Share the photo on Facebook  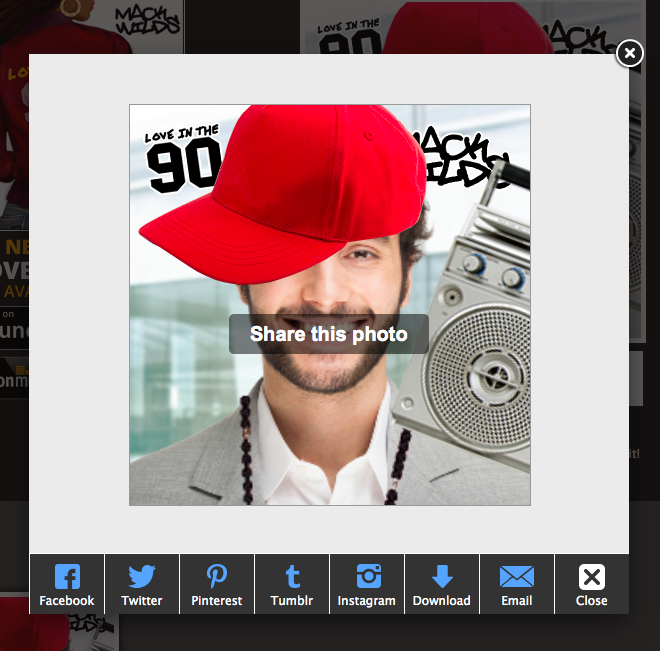point(67,584)
